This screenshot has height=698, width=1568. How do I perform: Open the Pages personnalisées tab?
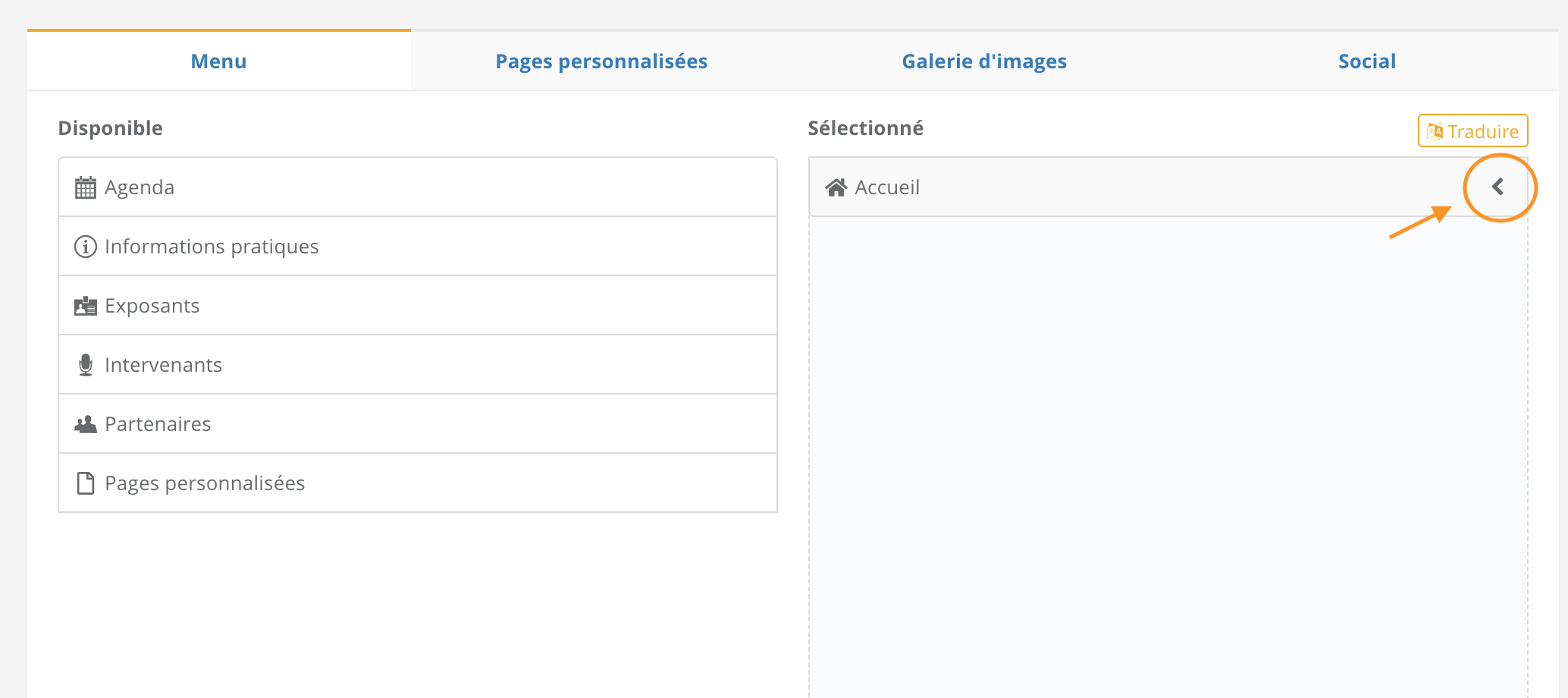point(601,61)
